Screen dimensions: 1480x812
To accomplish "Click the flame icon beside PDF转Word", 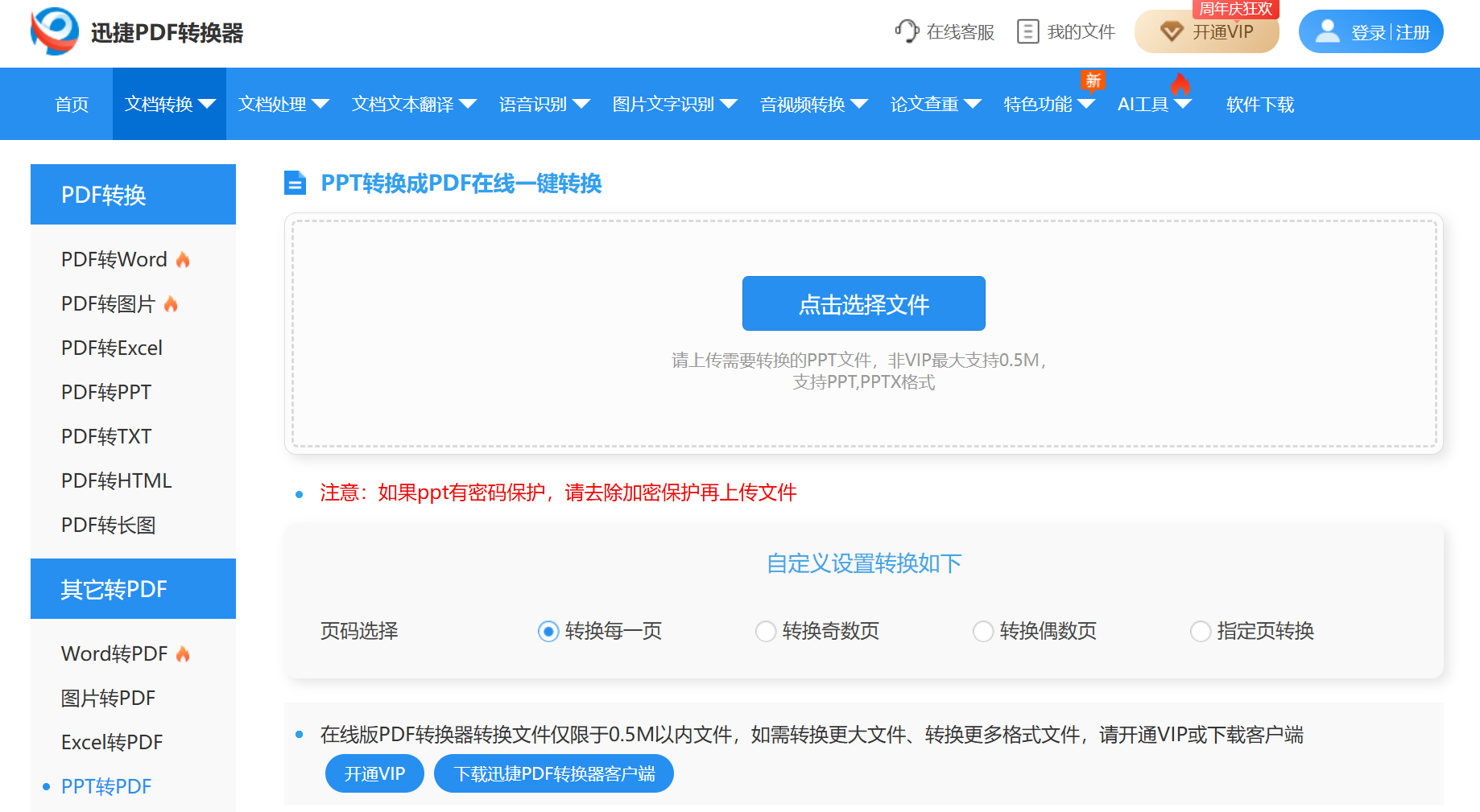I will (183, 258).
